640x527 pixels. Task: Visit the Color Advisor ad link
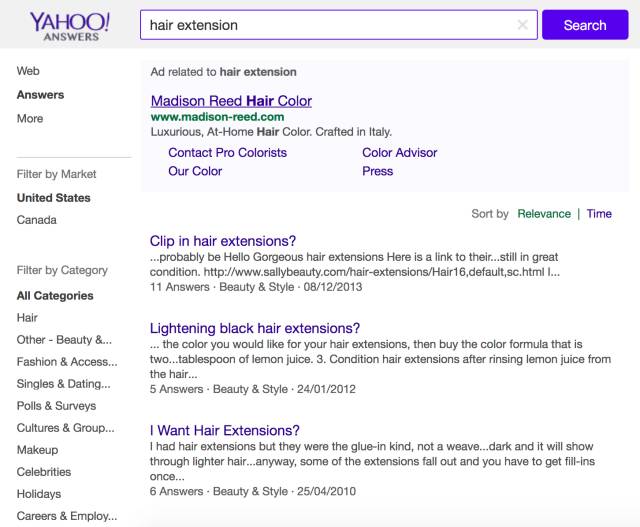pyautogui.click(x=400, y=153)
